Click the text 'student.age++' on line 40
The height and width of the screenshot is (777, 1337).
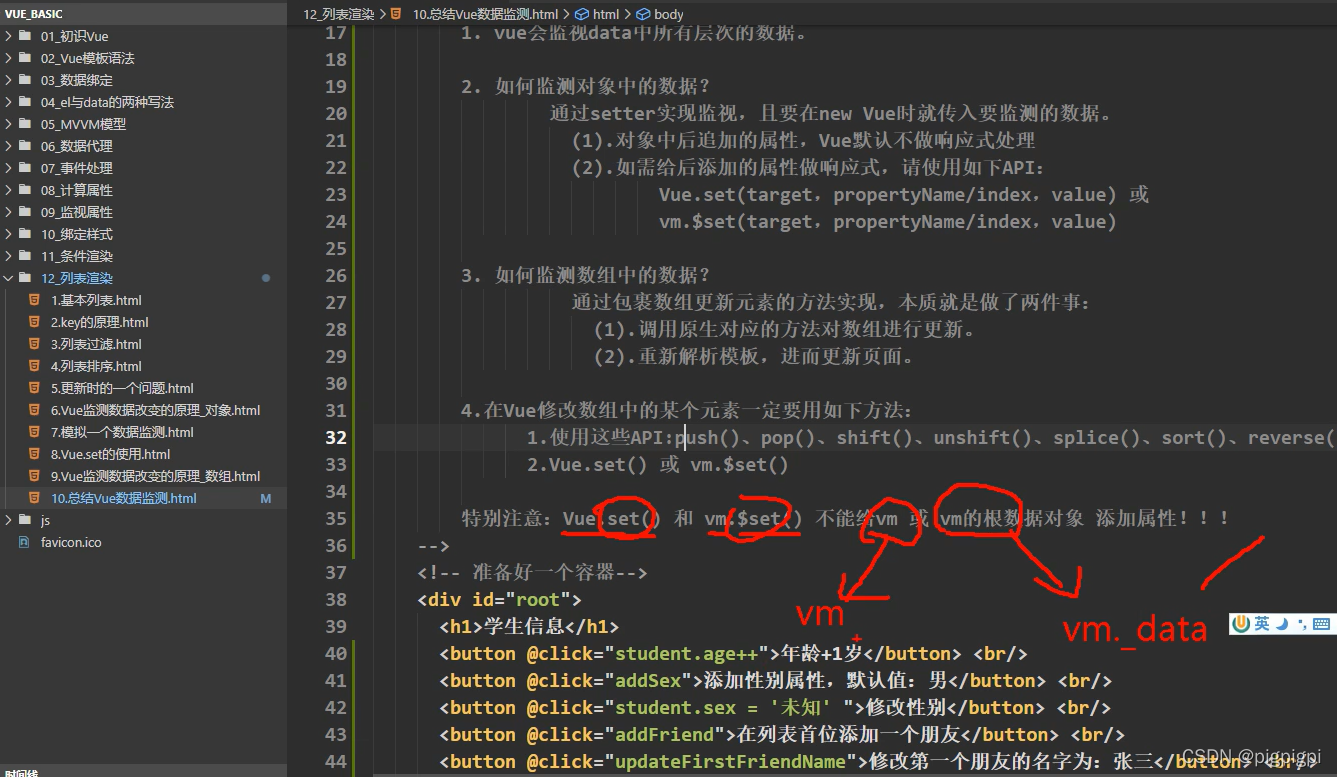pos(686,653)
